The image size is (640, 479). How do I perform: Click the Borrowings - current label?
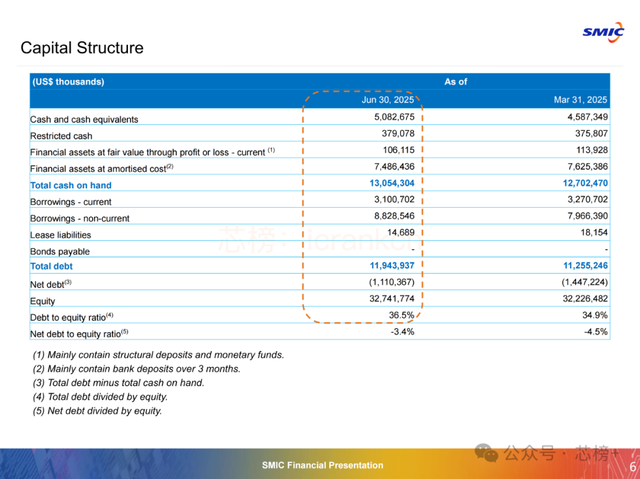[x=71, y=202]
